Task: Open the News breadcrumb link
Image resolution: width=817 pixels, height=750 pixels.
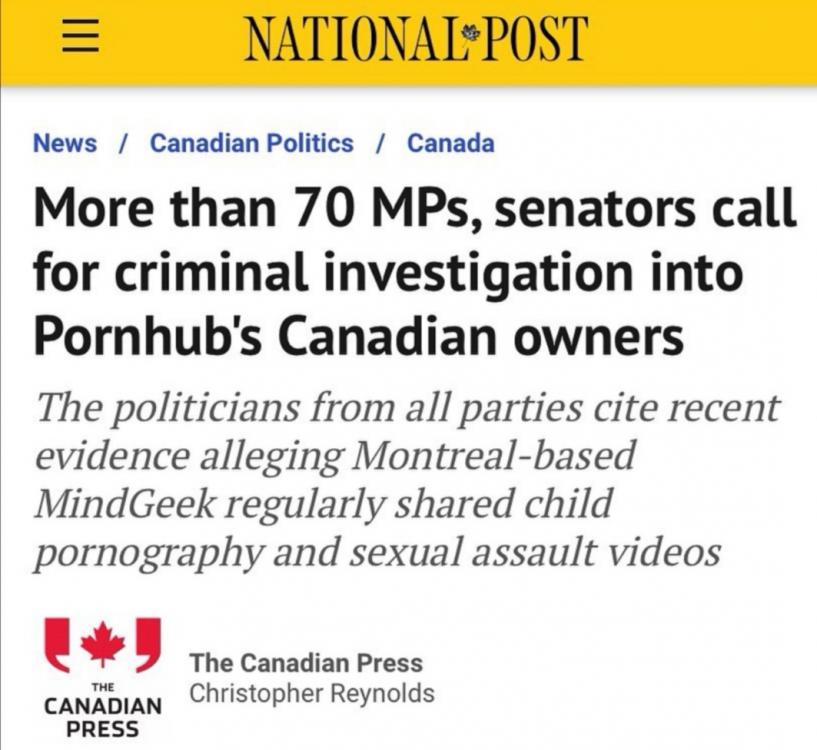Action: pos(65,143)
